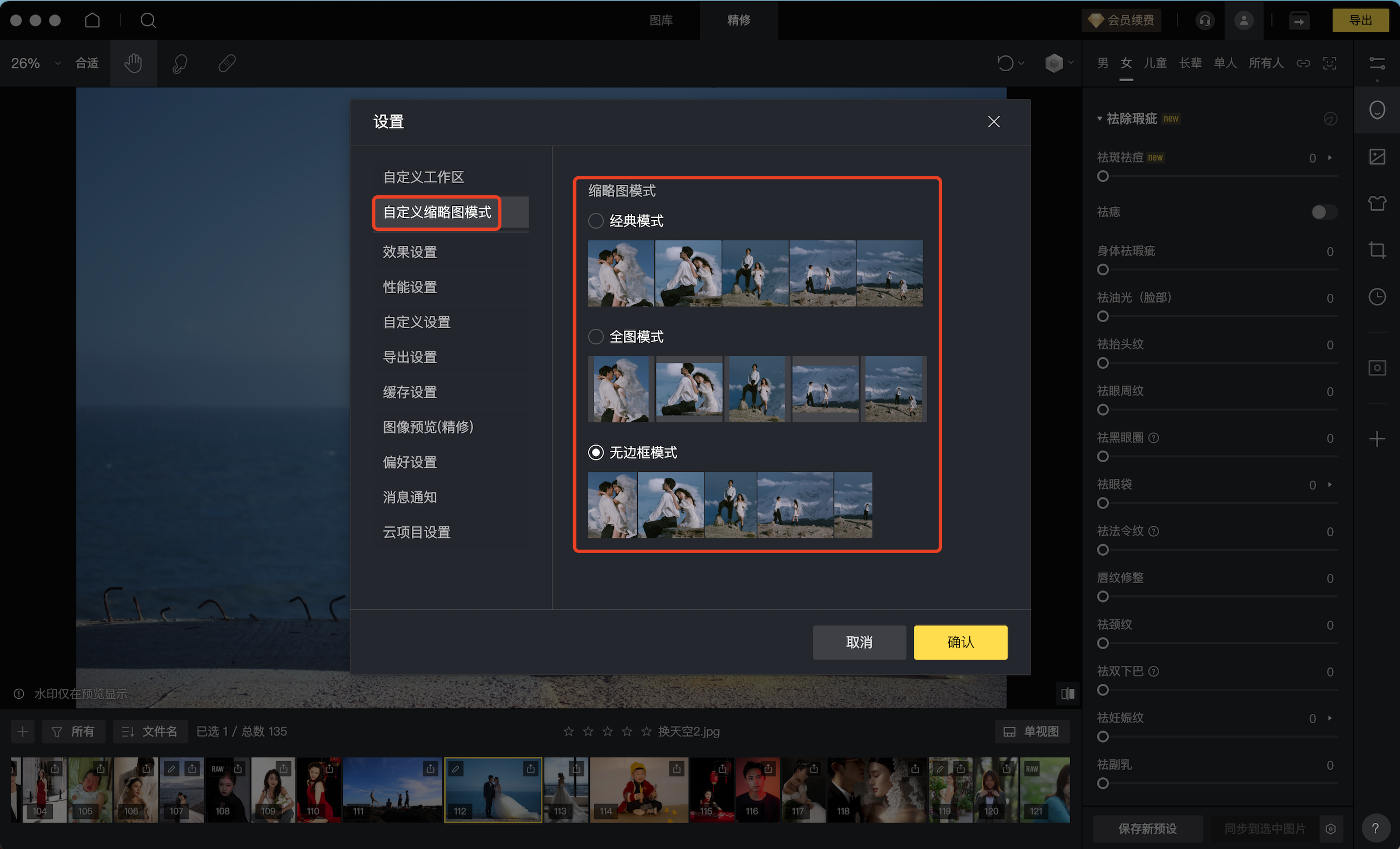Click the 祛油光（脸部）slider handle
This screenshot has width=1400, height=849.
tap(1103, 316)
